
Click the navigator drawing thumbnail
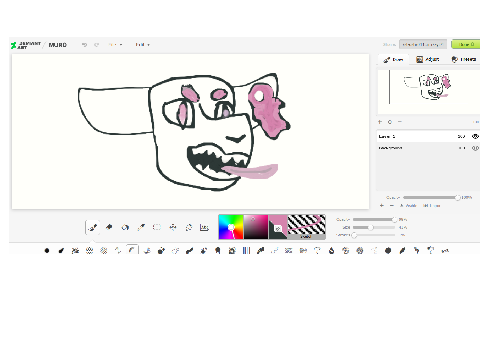(x=428, y=92)
